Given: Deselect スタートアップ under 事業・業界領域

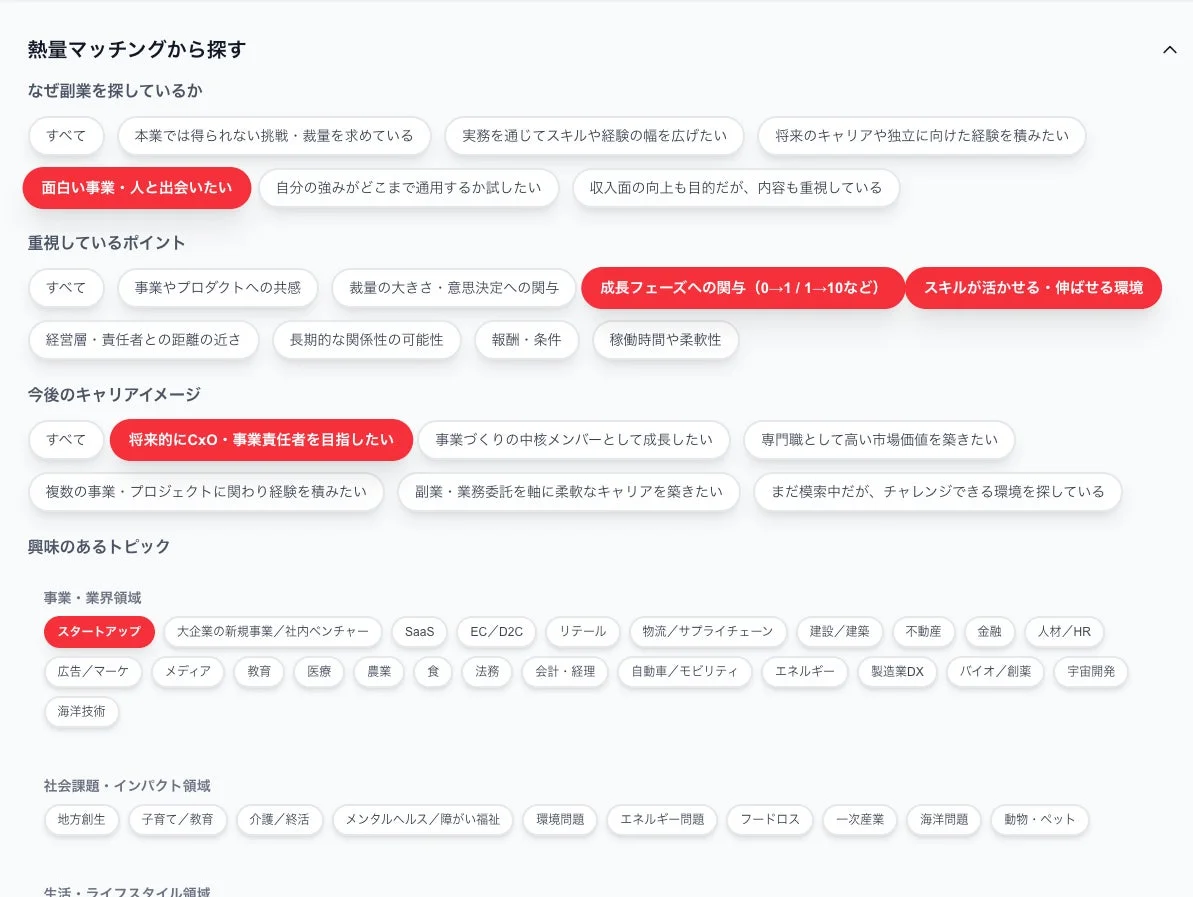Looking at the screenshot, I should click(x=99, y=632).
